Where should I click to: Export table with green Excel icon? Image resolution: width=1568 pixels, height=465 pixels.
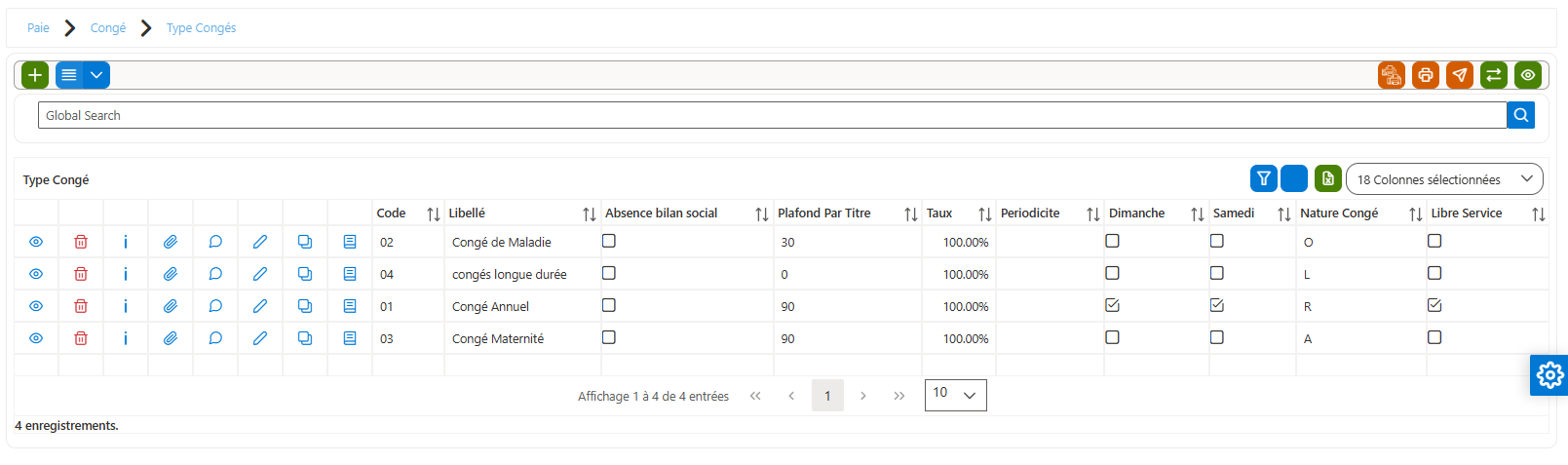[x=1328, y=178]
